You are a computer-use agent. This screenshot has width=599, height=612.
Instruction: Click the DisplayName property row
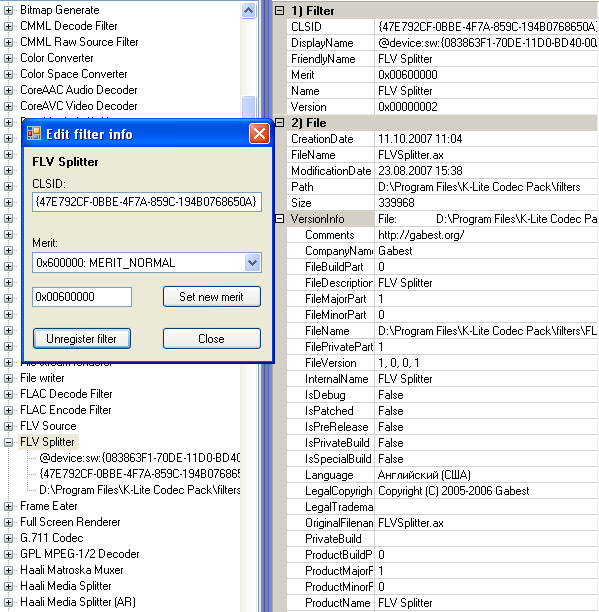click(x=442, y=43)
